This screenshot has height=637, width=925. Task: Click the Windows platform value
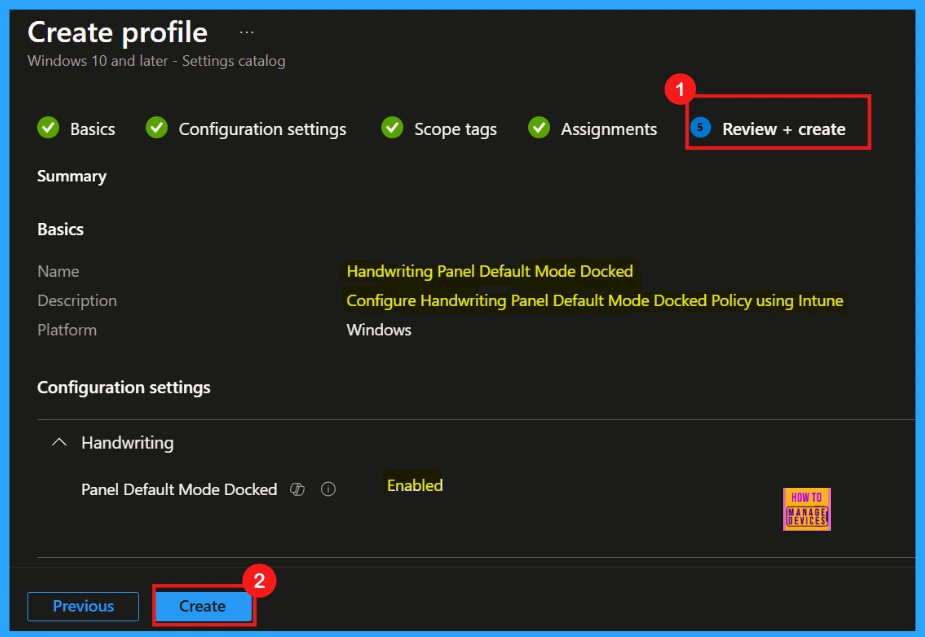tap(379, 330)
